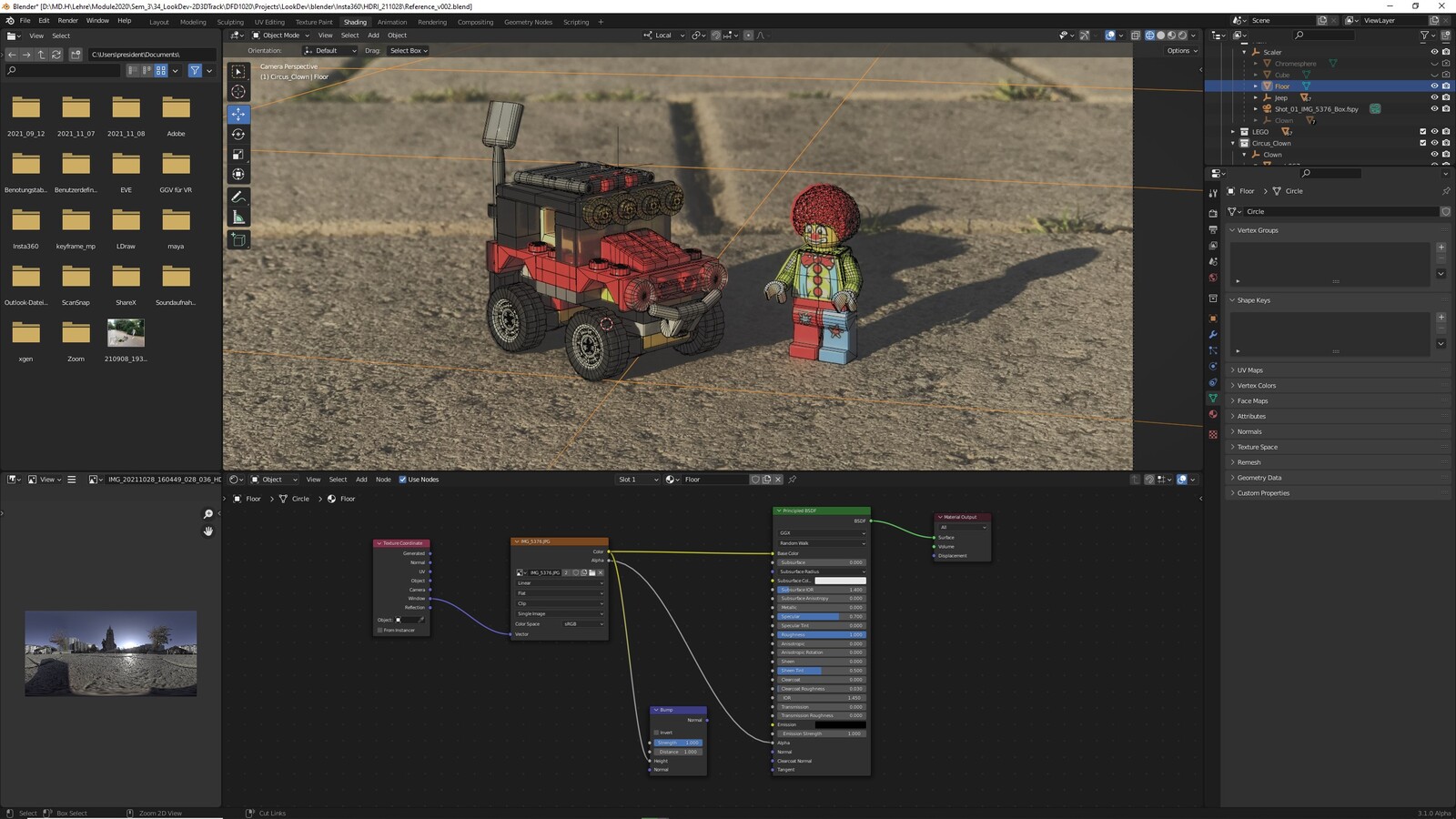Open the Output properties tab
Image resolution: width=1456 pixels, height=819 pixels.
(x=1212, y=229)
